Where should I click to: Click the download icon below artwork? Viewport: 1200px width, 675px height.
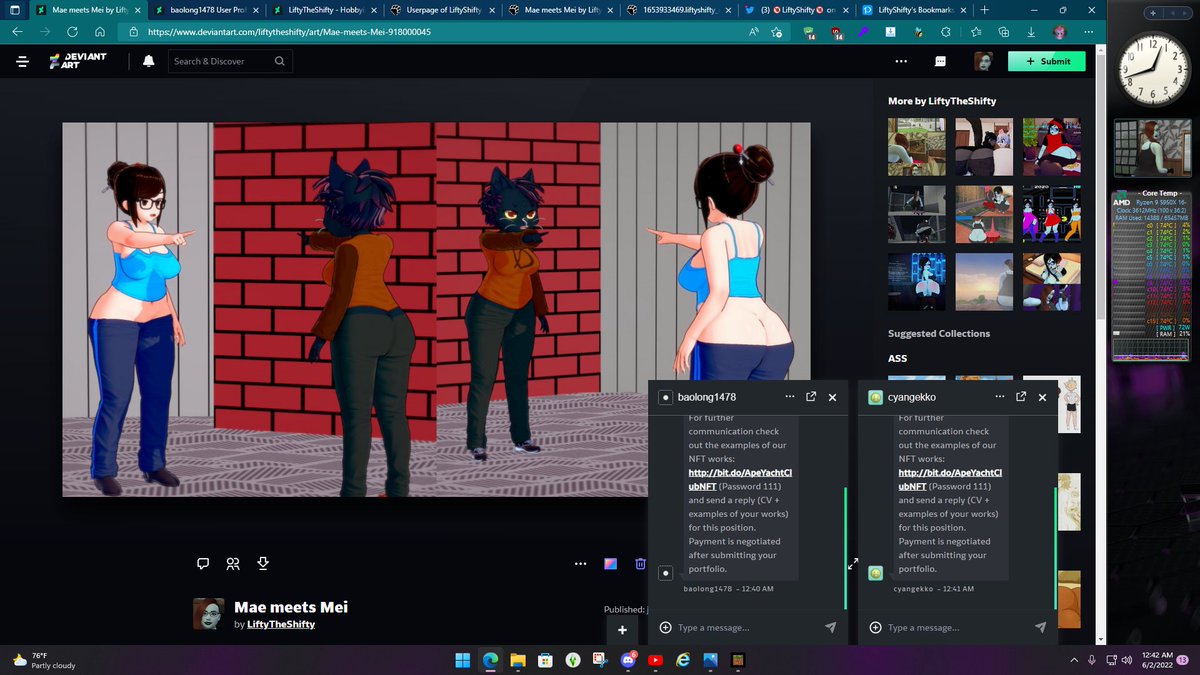click(x=263, y=563)
